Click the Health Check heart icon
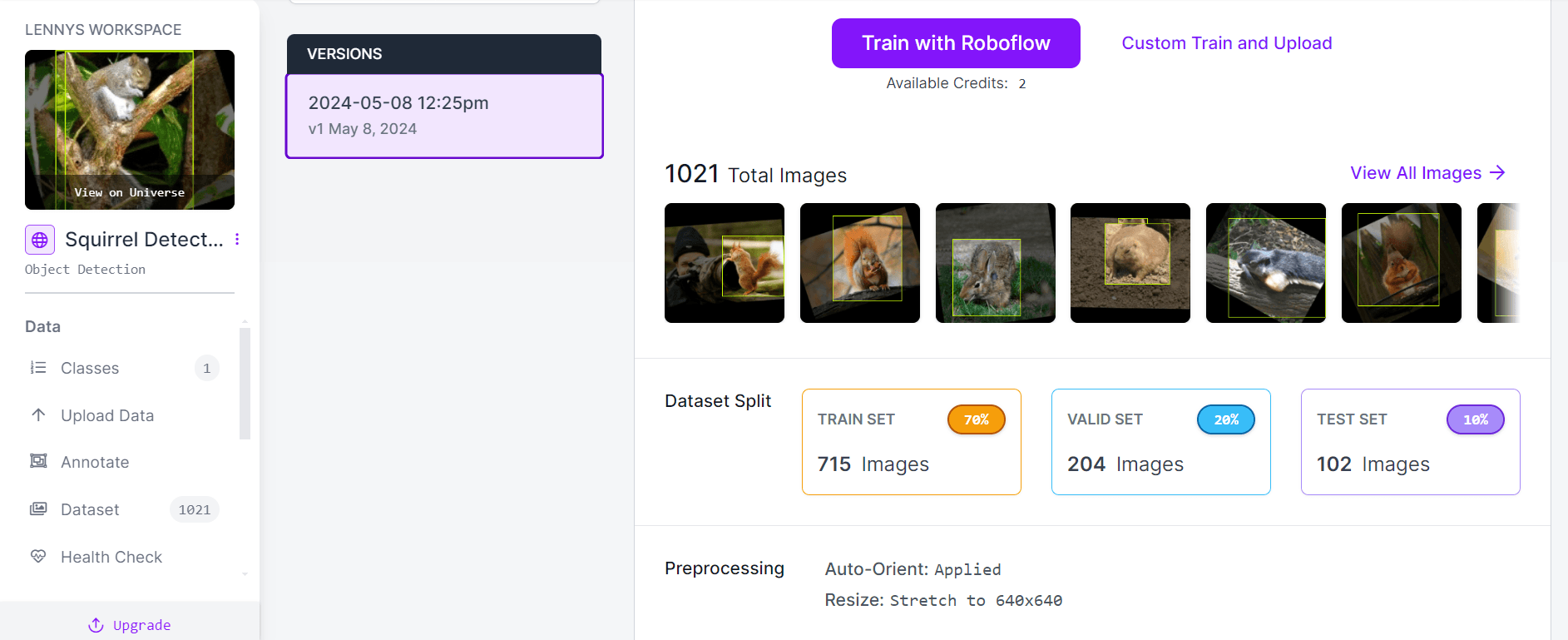Screen dimensions: 1568x640 click(x=38, y=556)
